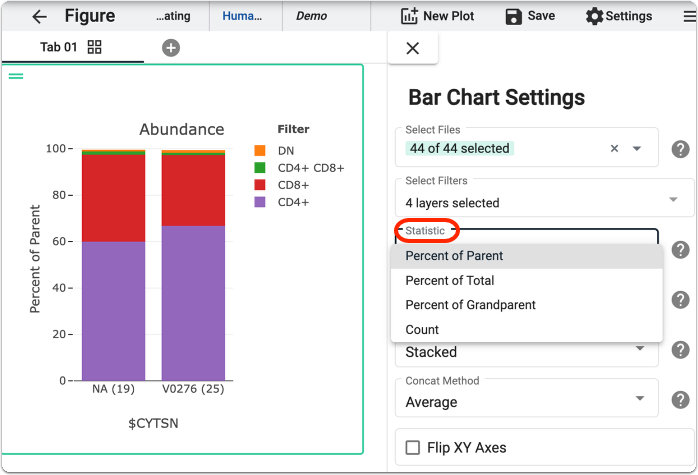Viewport: 698px width, 475px height.
Task: Open help for Stacked option
Action: pyautogui.click(x=680, y=350)
